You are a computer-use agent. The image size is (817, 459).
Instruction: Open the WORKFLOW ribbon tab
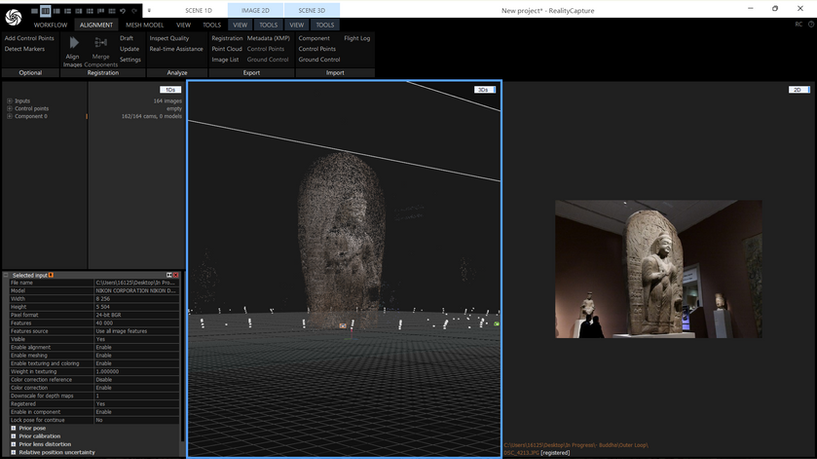[x=51, y=25]
